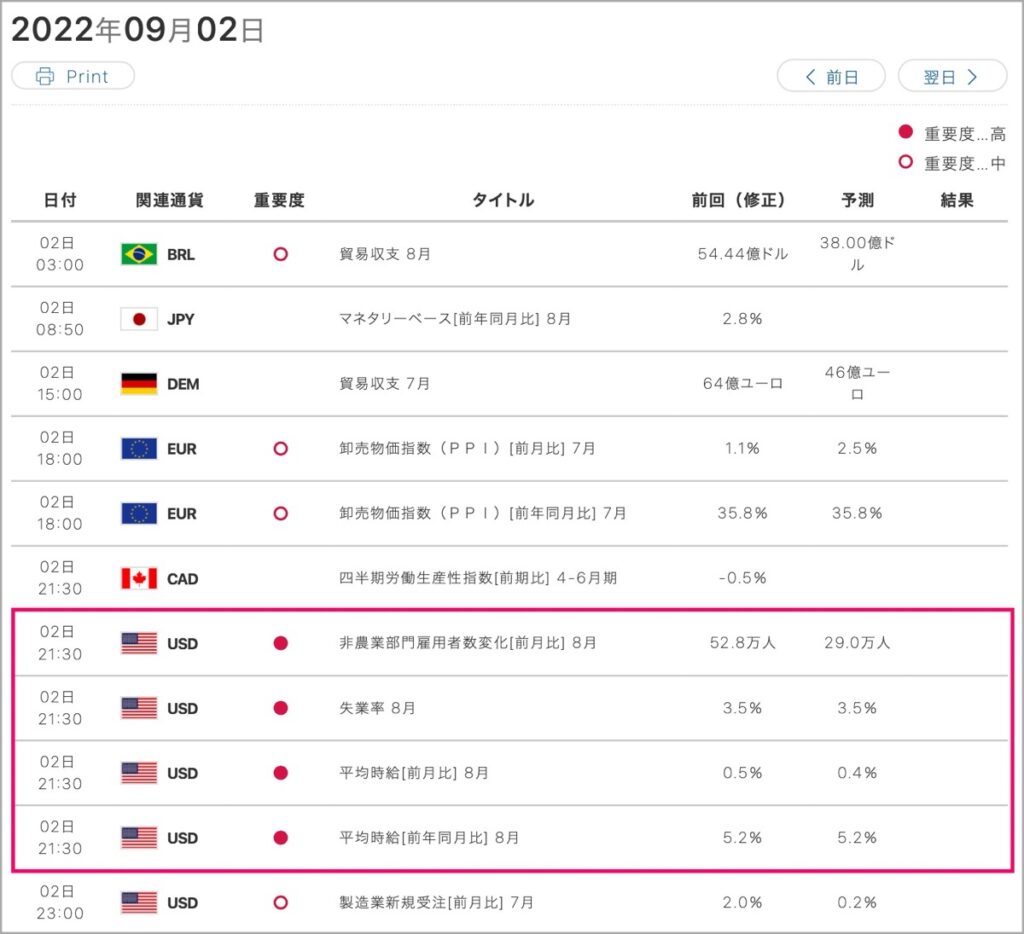Select the 平均時給[前月比] 8月 title

pos(413,773)
